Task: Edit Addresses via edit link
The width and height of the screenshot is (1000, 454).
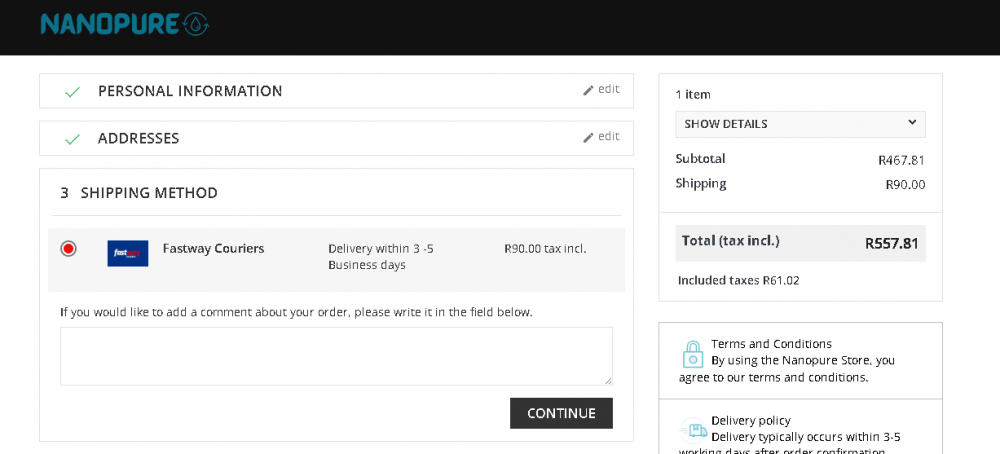Action: (x=608, y=136)
